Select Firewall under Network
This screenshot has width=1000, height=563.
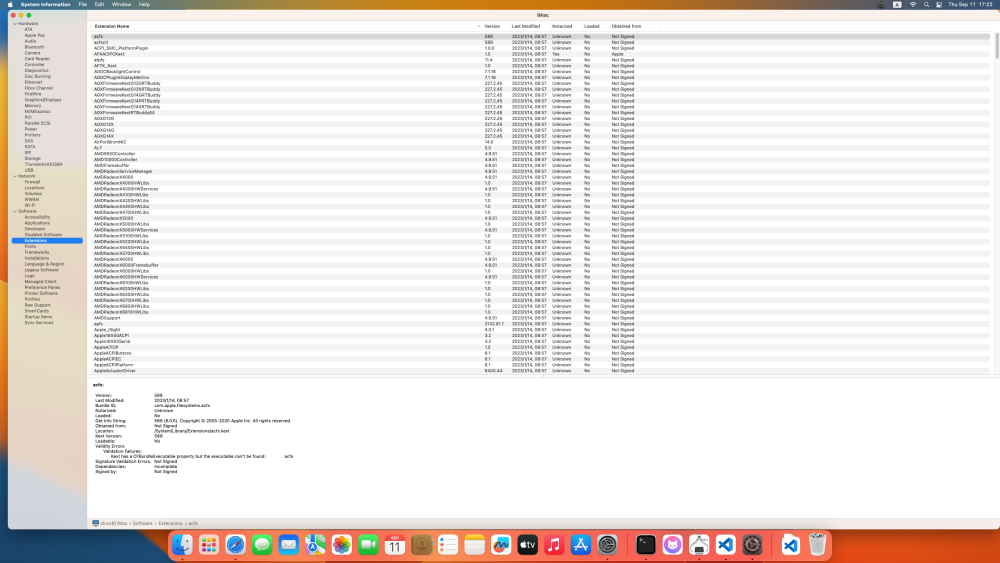tap(32, 182)
